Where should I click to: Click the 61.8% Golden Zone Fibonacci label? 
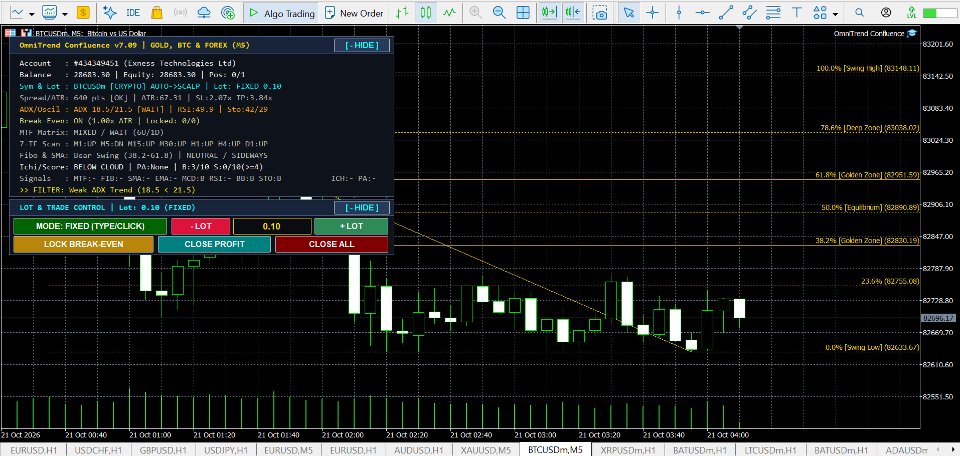(868, 174)
